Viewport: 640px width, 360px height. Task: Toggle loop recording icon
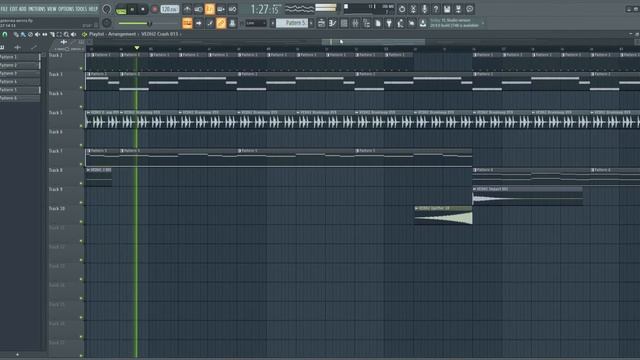(232, 9)
